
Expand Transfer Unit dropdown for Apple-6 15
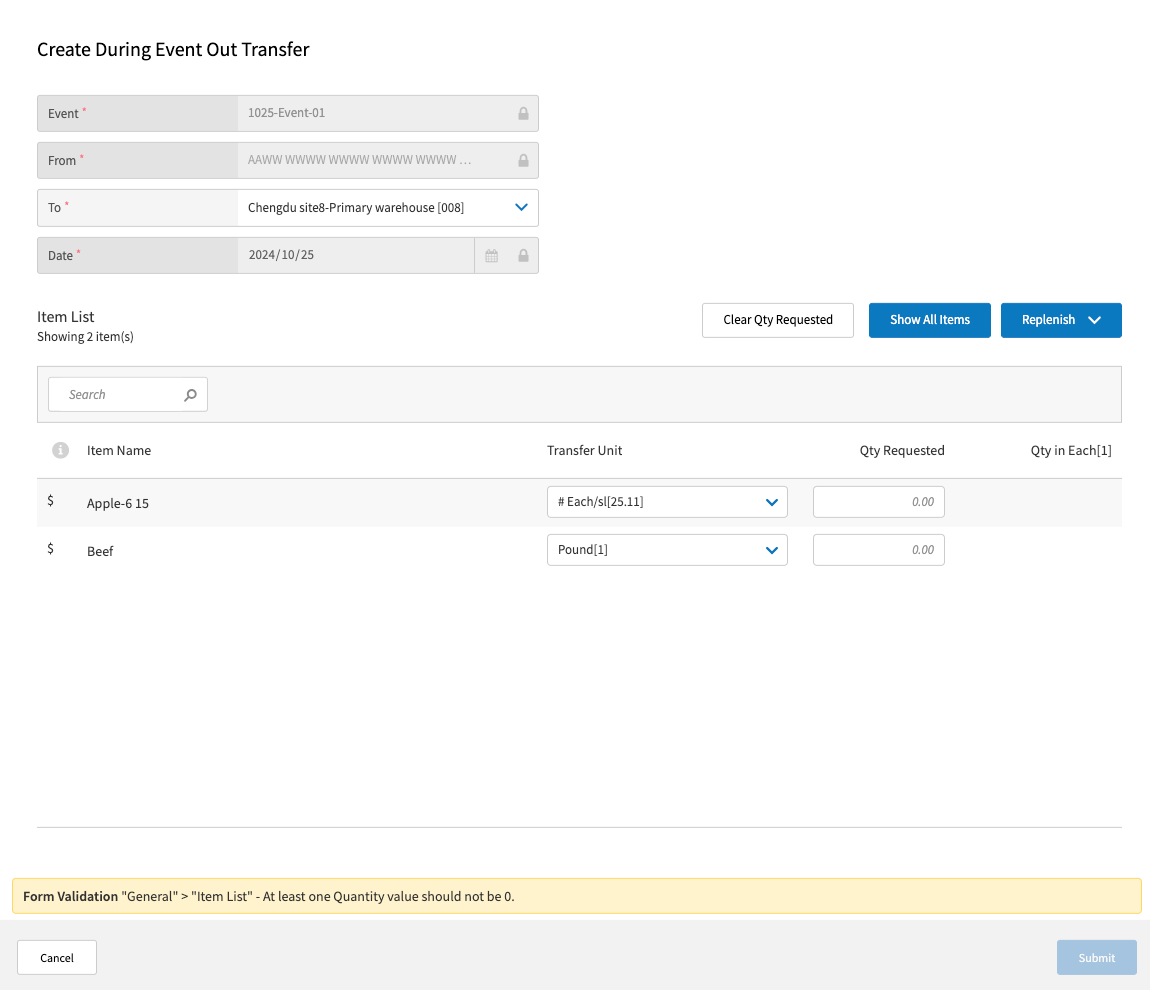tap(771, 502)
